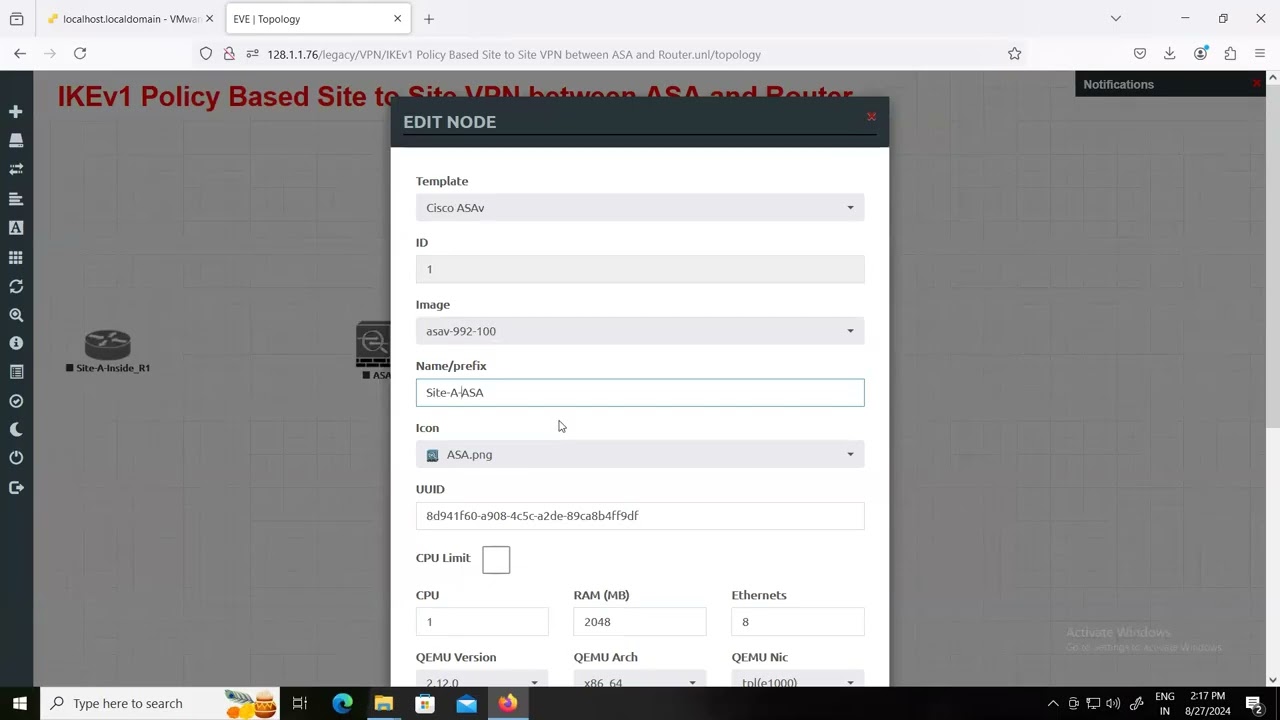Show hidden tray icons chevron
The image size is (1280, 720).
click(x=1053, y=704)
